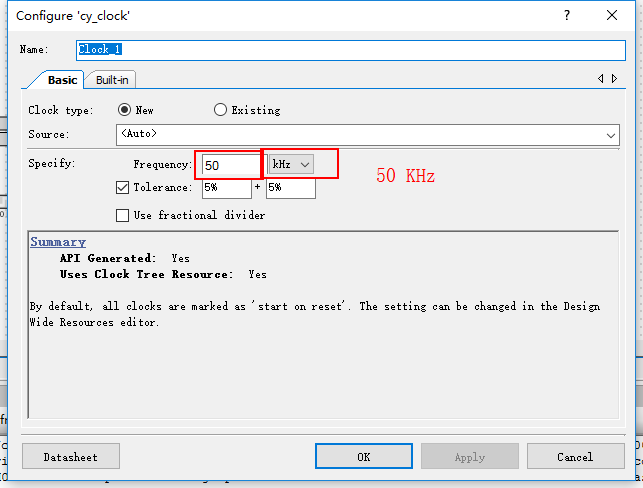643x488 pixels.
Task: Switch to the Basic tab
Action: [62, 80]
